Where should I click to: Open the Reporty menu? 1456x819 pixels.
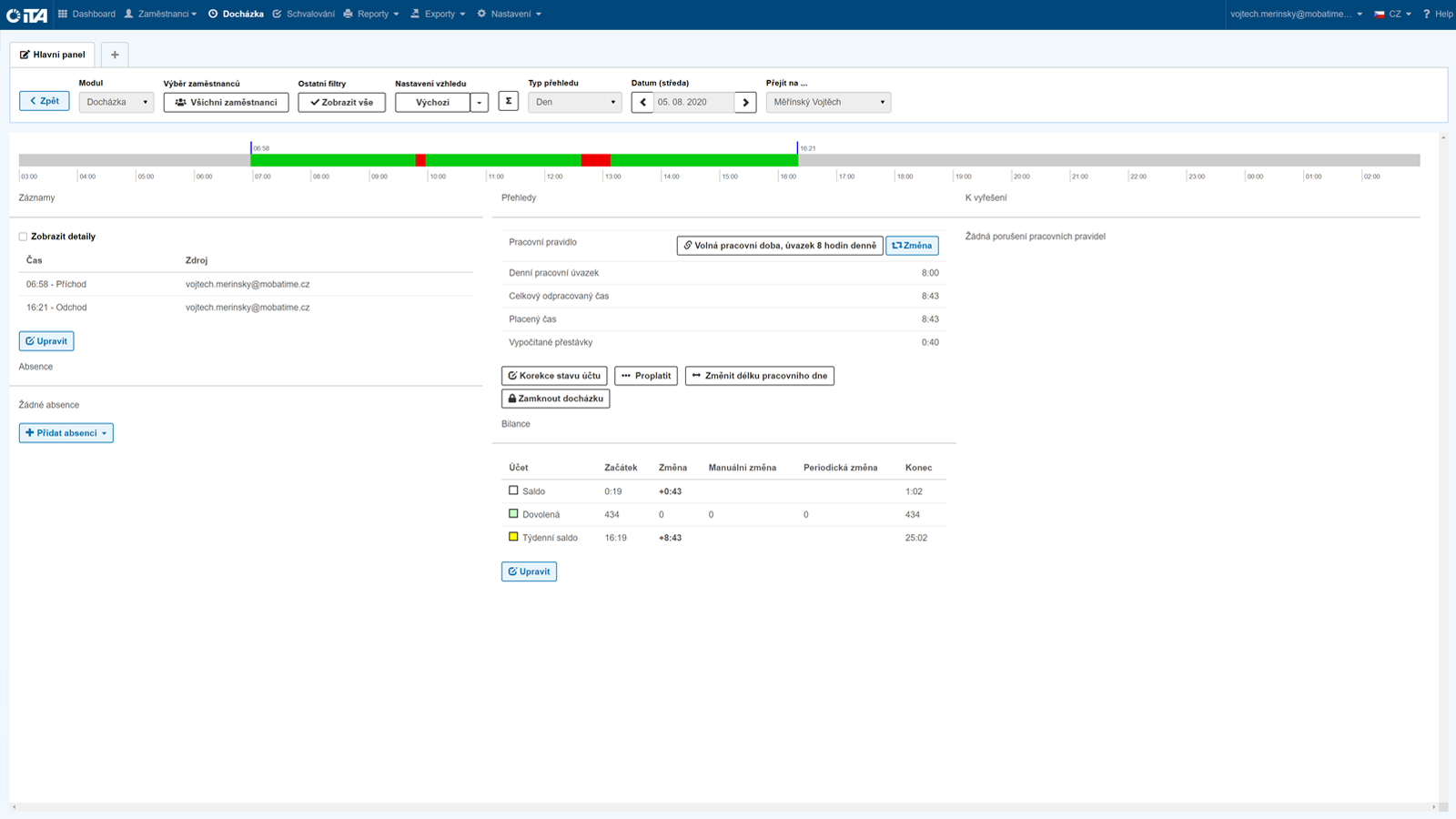click(372, 15)
